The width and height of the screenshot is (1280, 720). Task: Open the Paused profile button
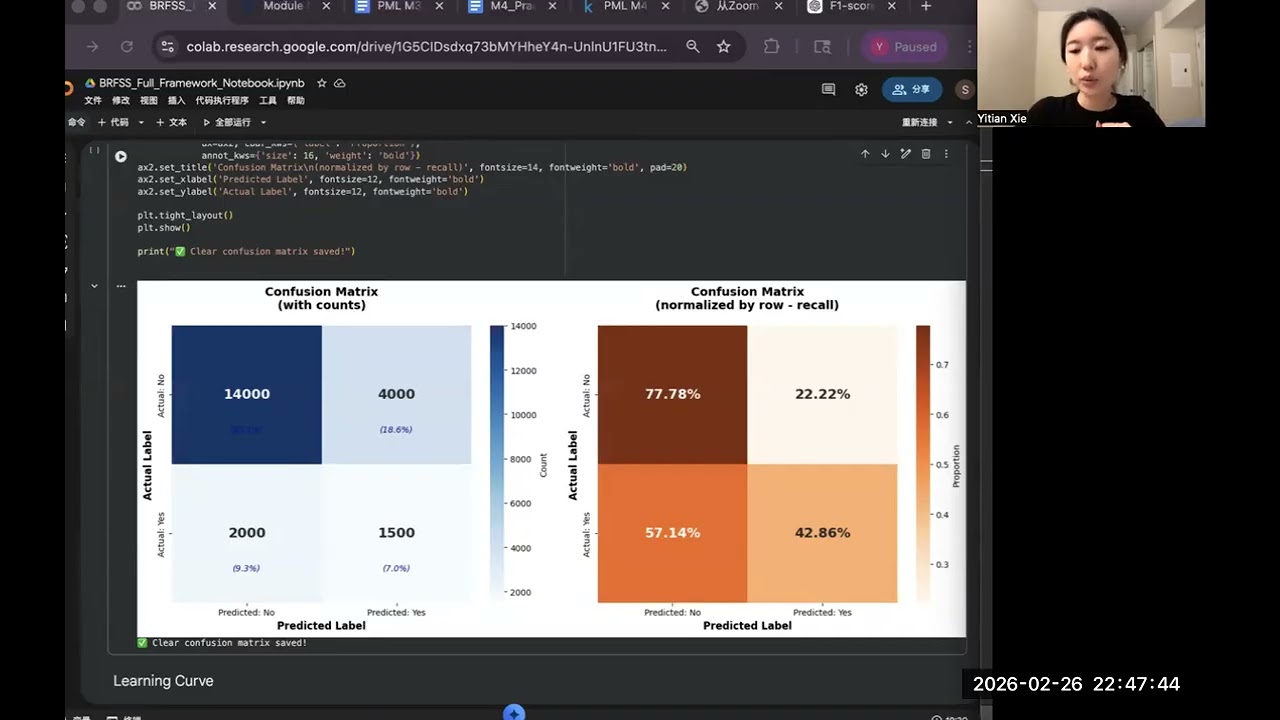(905, 46)
